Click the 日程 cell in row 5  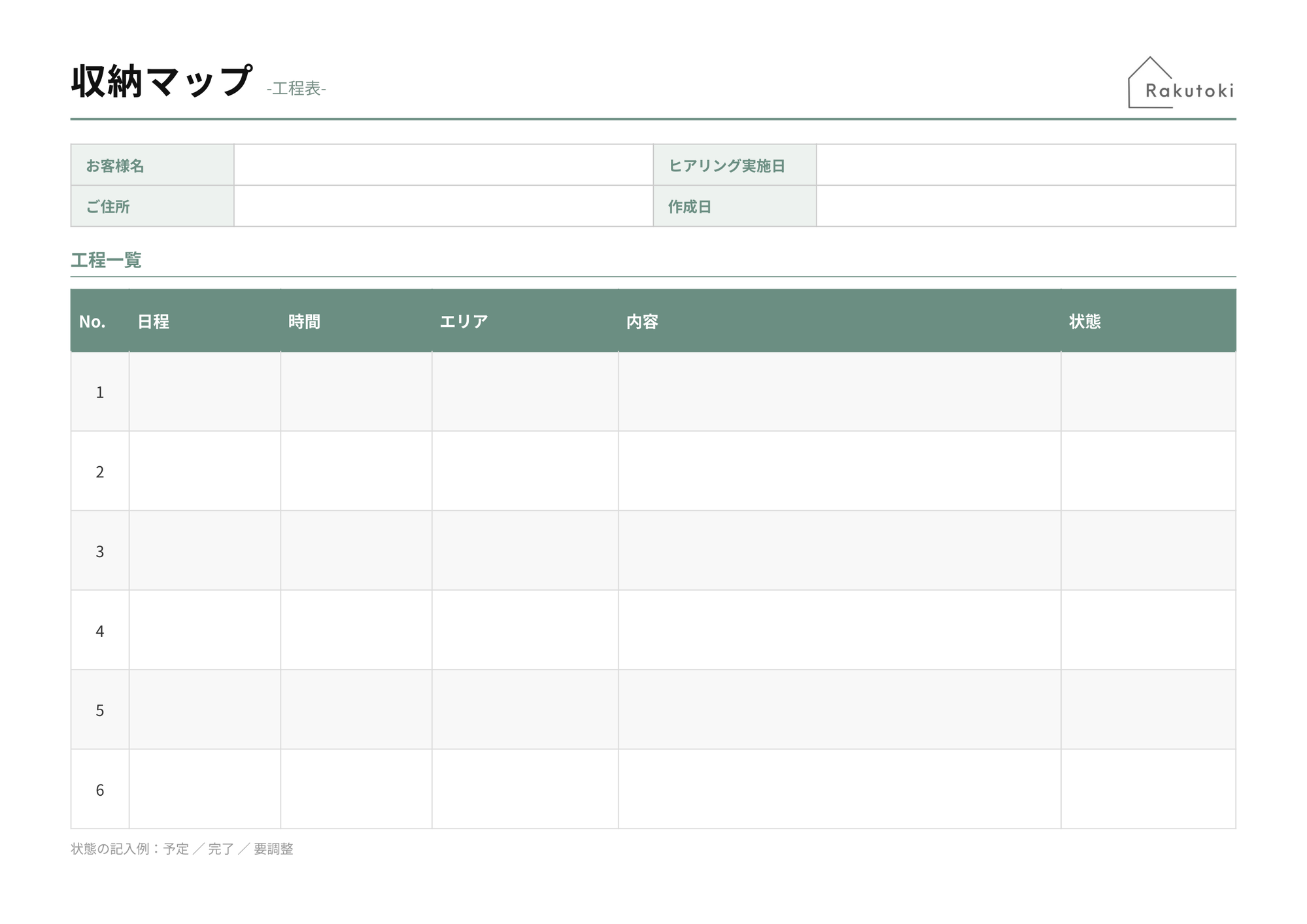pos(205,710)
